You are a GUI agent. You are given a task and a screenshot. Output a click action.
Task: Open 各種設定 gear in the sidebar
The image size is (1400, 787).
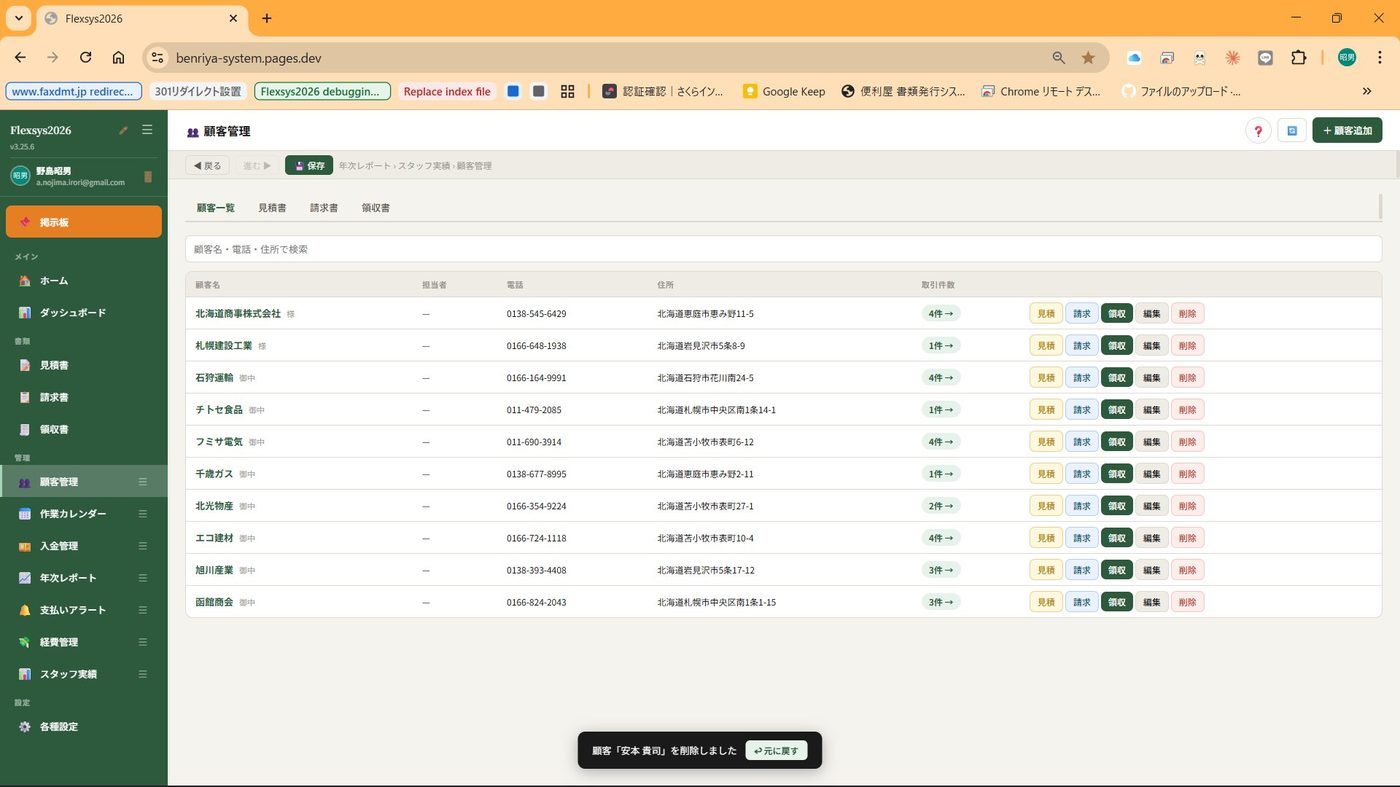pos(84,727)
